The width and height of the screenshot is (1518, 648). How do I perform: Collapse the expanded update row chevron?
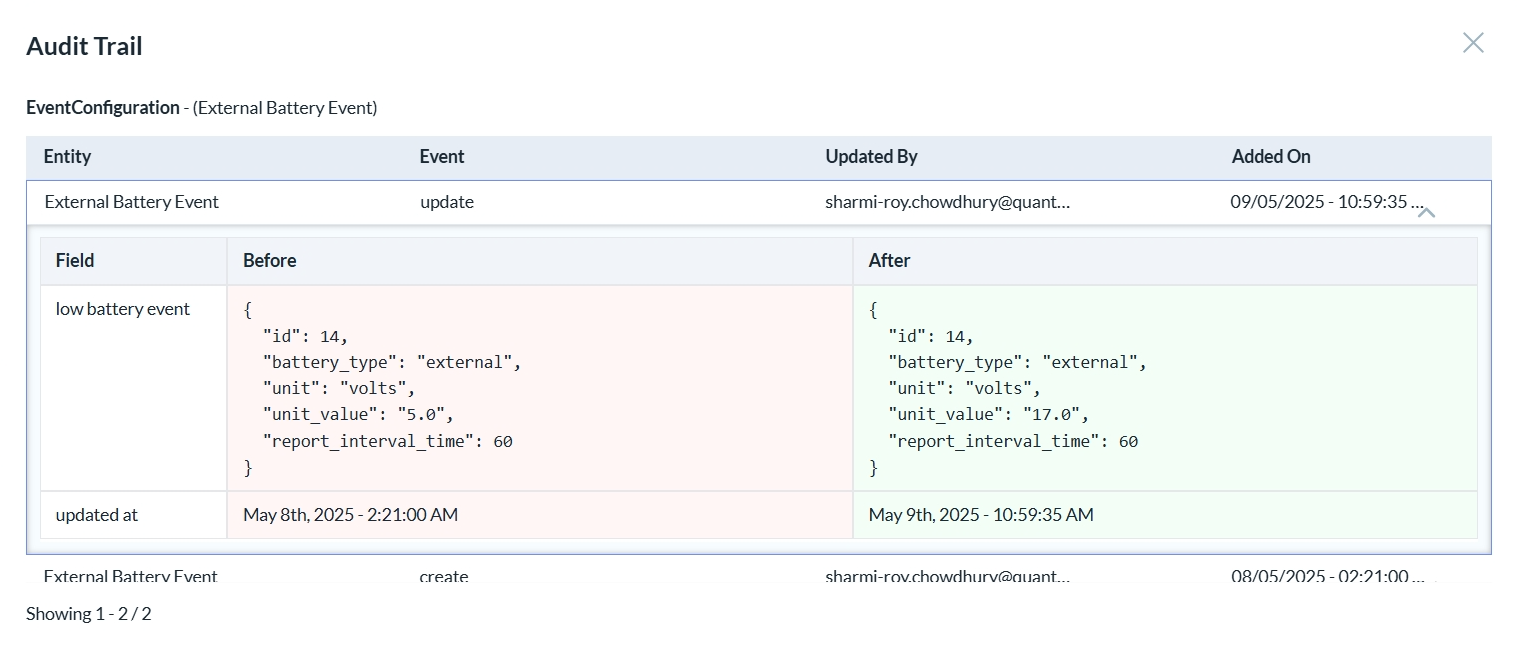click(x=1426, y=212)
